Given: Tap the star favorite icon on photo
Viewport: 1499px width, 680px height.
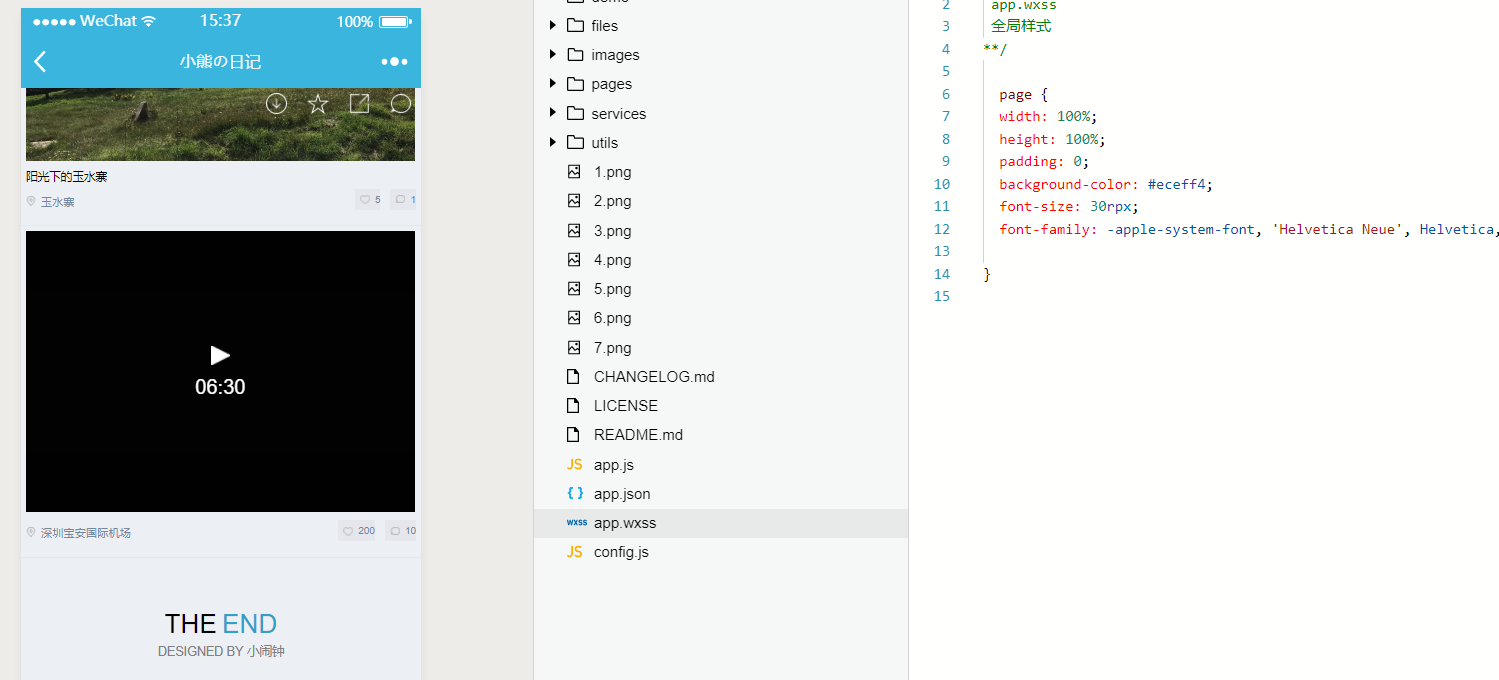Looking at the screenshot, I should click(x=318, y=103).
